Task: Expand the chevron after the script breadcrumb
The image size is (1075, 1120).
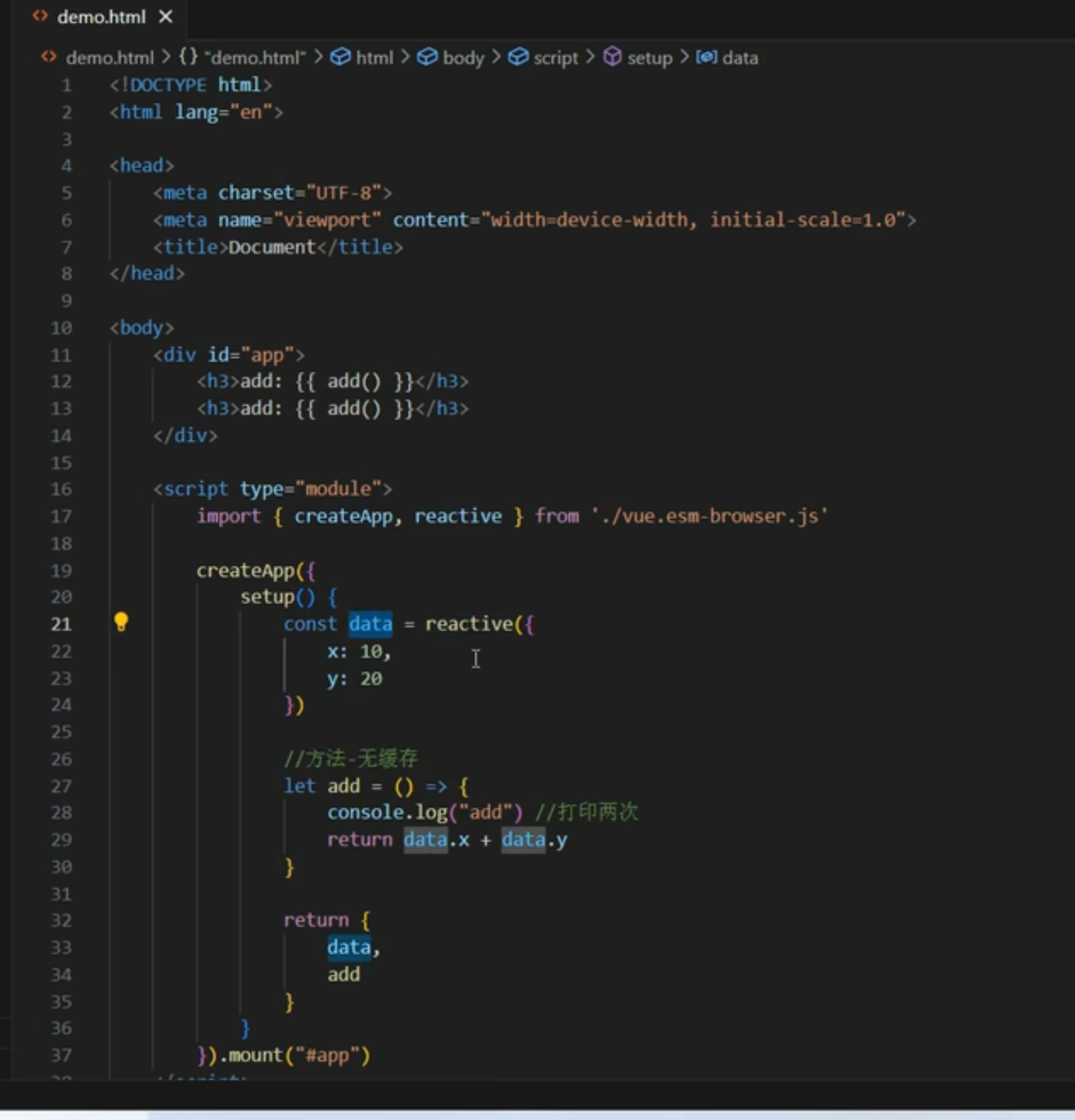Action: coord(590,57)
